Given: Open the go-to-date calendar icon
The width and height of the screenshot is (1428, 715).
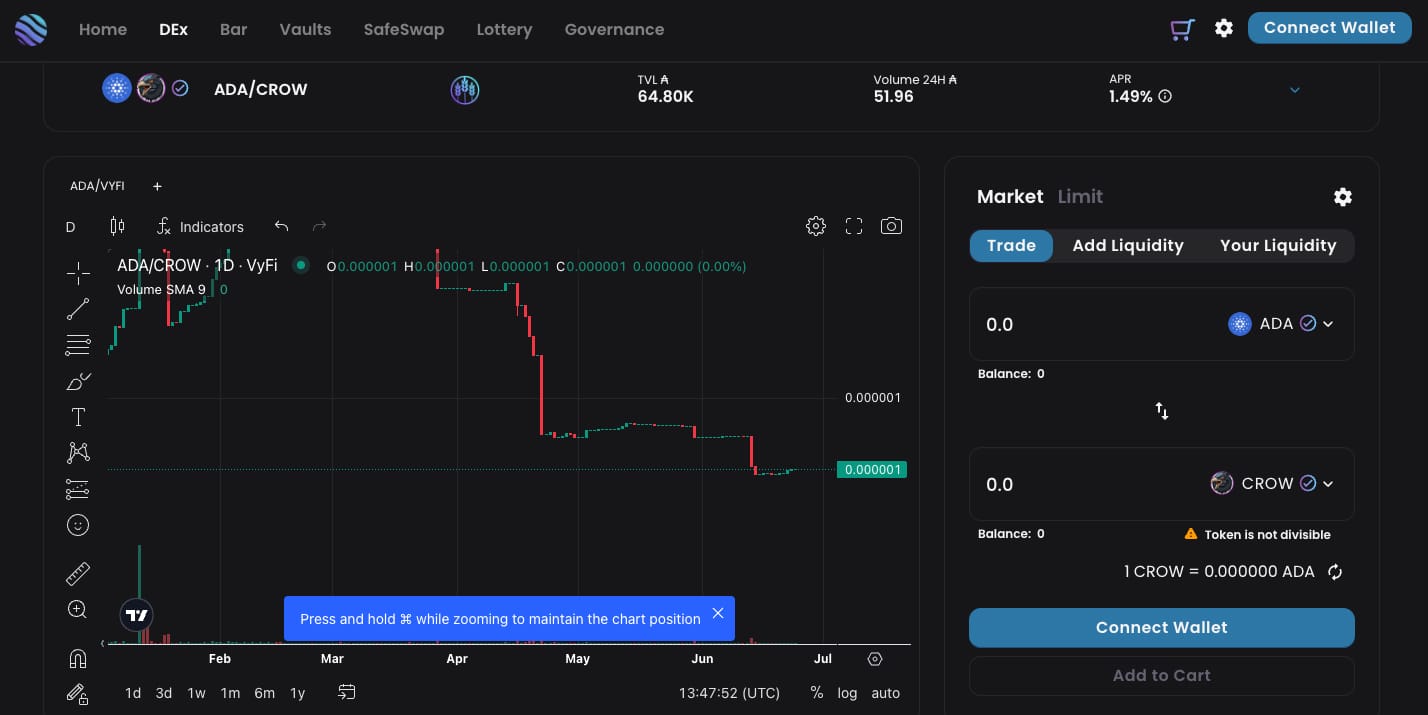Looking at the screenshot, I should pos(347,692).
